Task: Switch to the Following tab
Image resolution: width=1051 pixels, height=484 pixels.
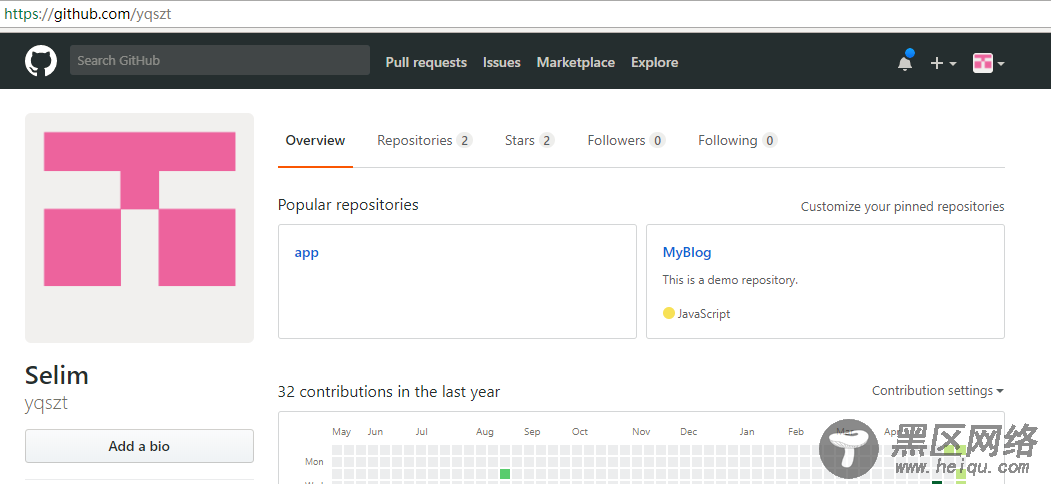Action: click(737, 141)
